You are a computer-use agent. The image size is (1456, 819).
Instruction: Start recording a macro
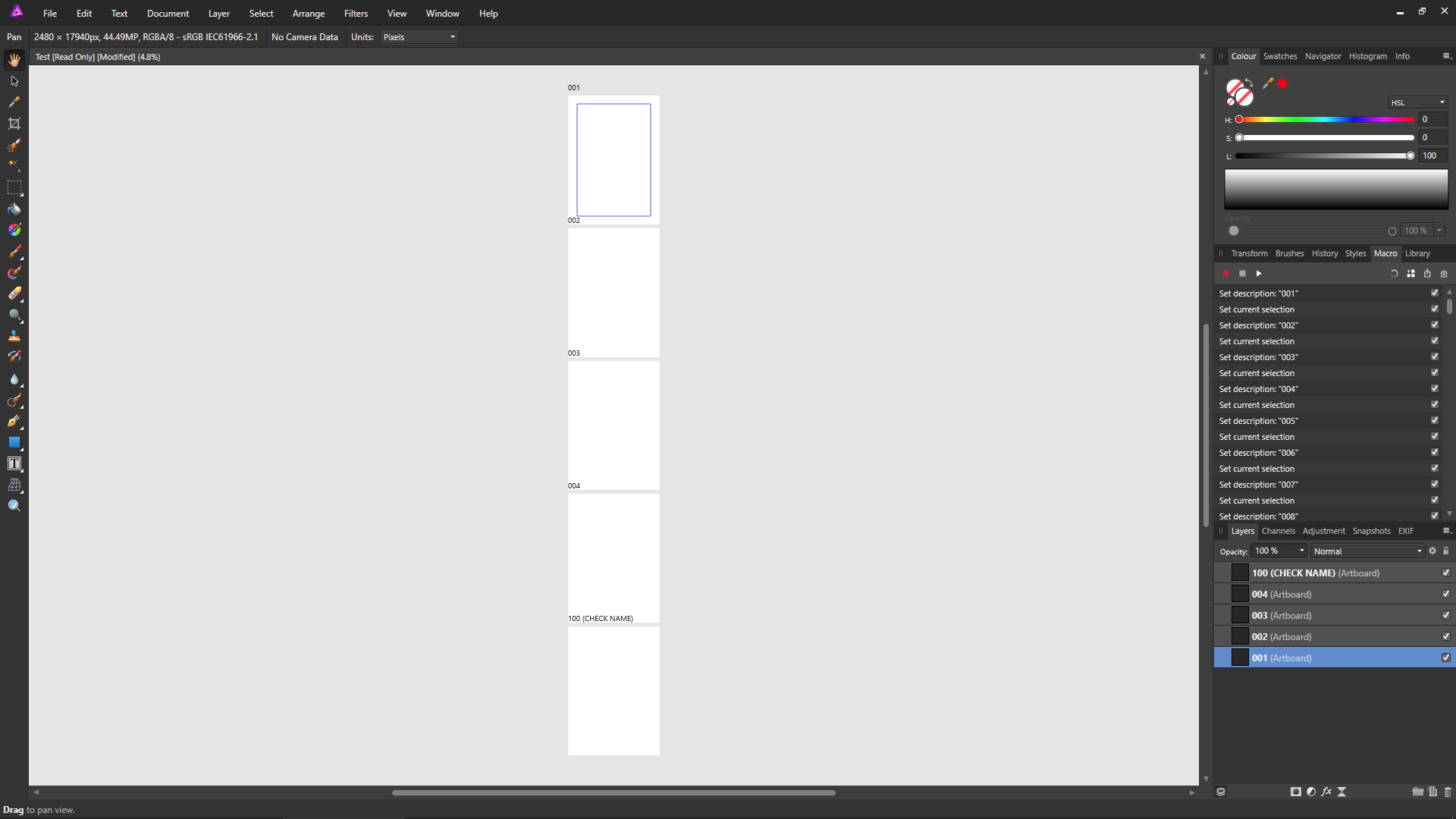[1225, 274]
